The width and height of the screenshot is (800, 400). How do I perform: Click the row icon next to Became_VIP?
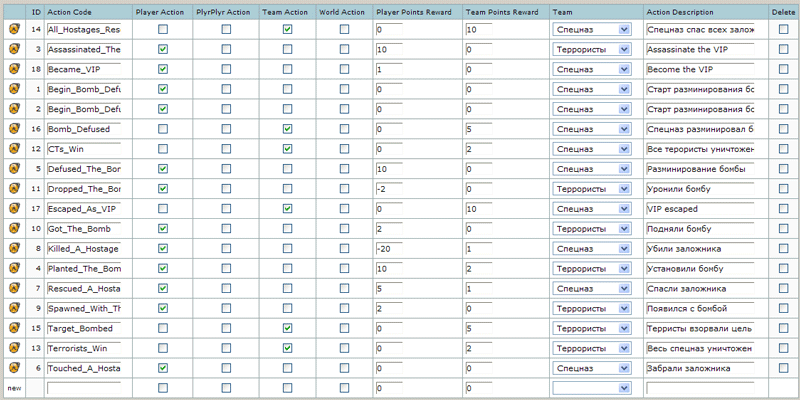[x=14, y=70]
